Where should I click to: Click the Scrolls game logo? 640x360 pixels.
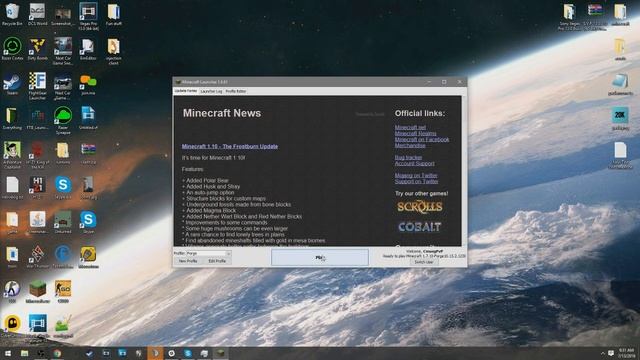pyautogui.click(x=420, y=207)
